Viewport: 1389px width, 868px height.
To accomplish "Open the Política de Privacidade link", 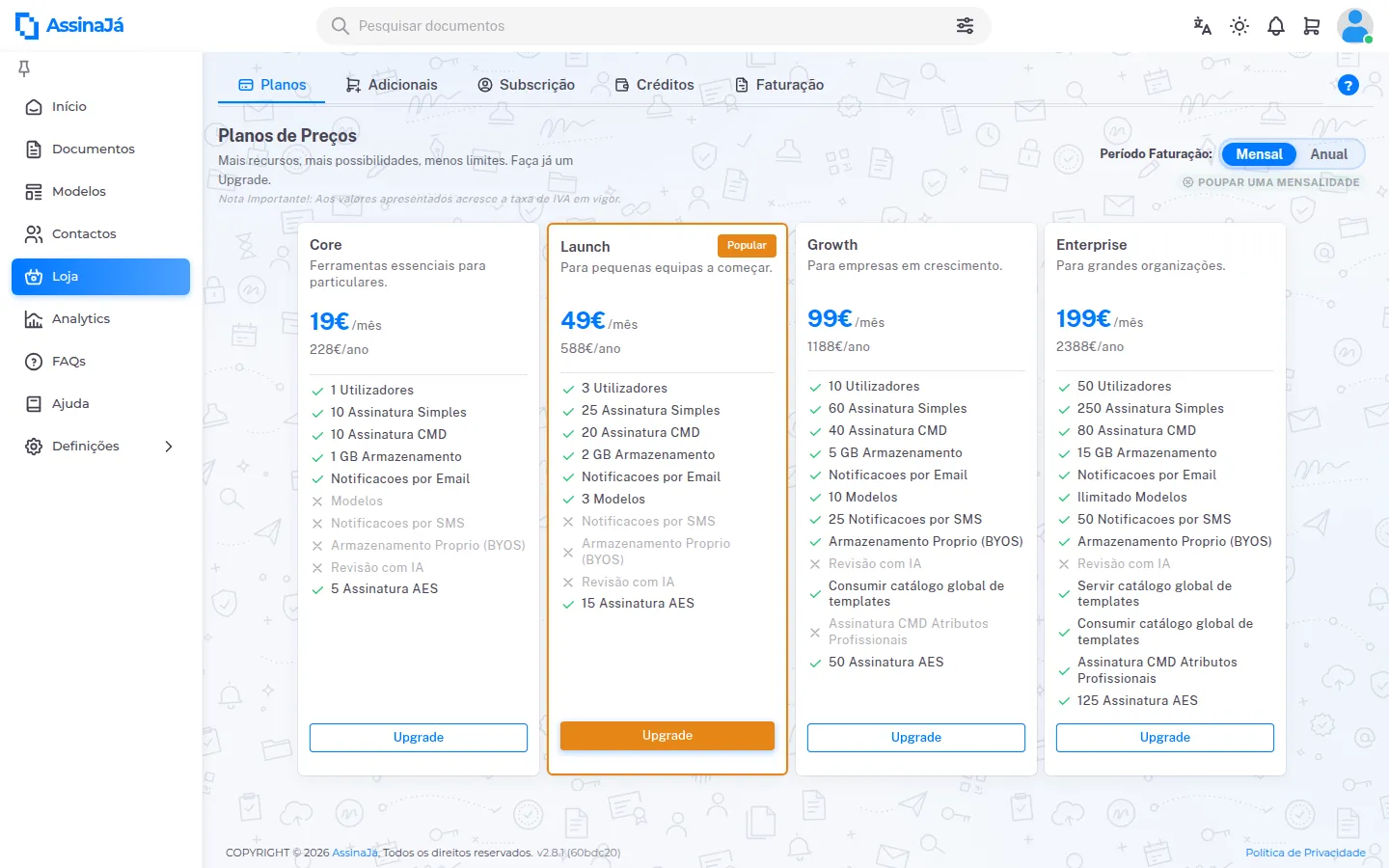I will coord(1305,853).
